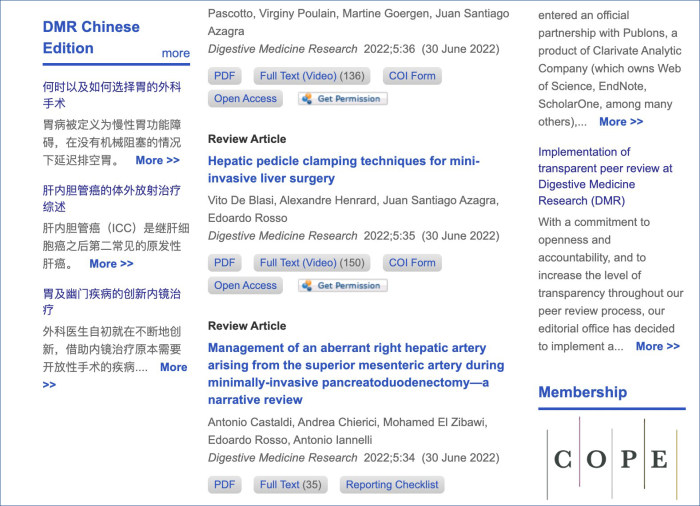
Task: Open Management of an aberrant right hepatic artery article
Action: click(356, 373)
